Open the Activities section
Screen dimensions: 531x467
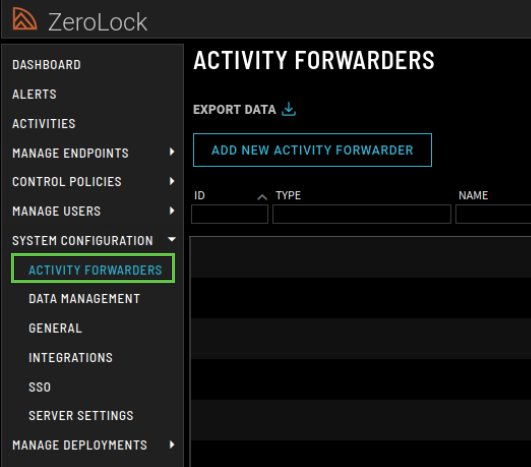[44, 124]
